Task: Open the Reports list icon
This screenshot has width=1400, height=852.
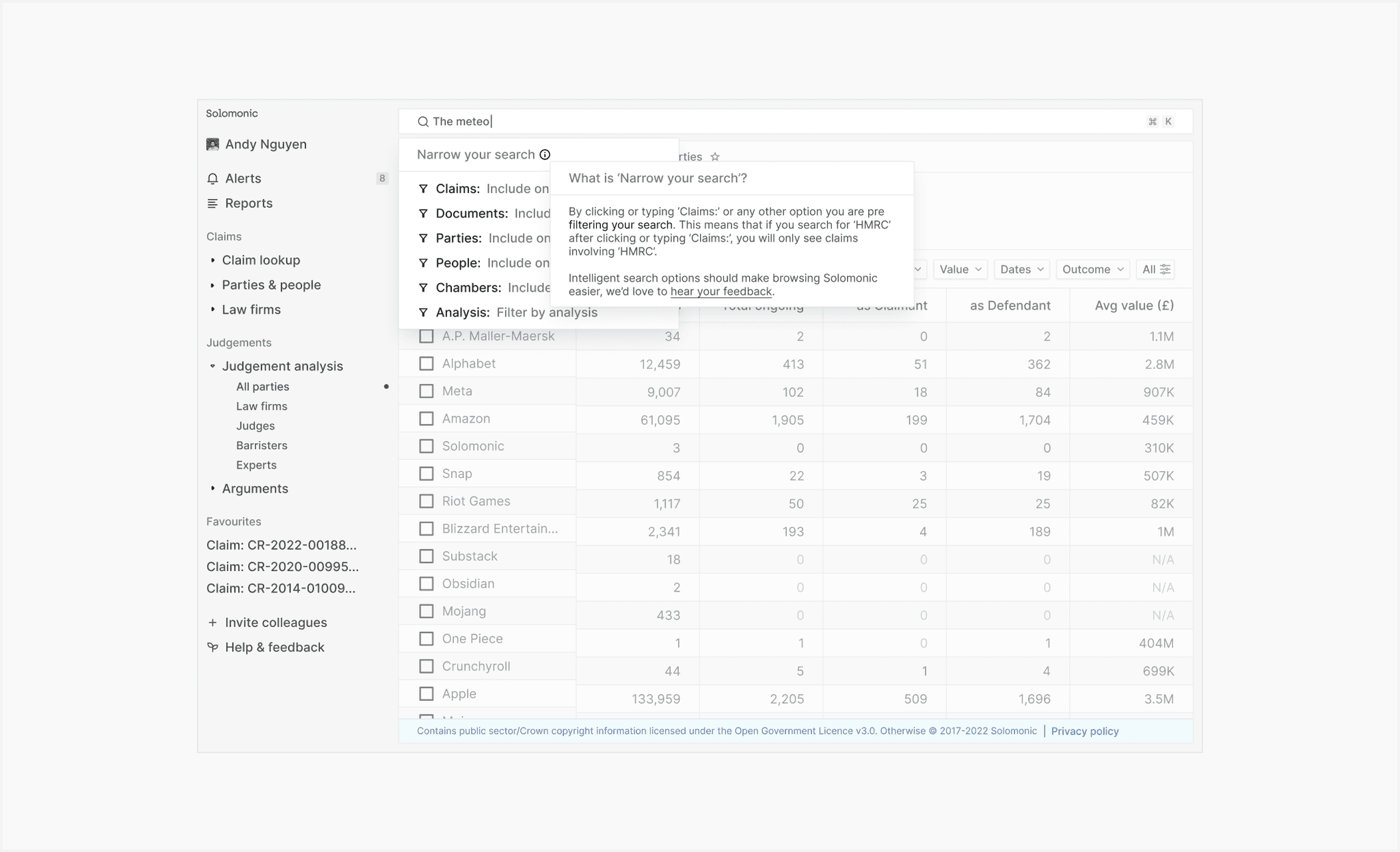Action: pos(213,203)
